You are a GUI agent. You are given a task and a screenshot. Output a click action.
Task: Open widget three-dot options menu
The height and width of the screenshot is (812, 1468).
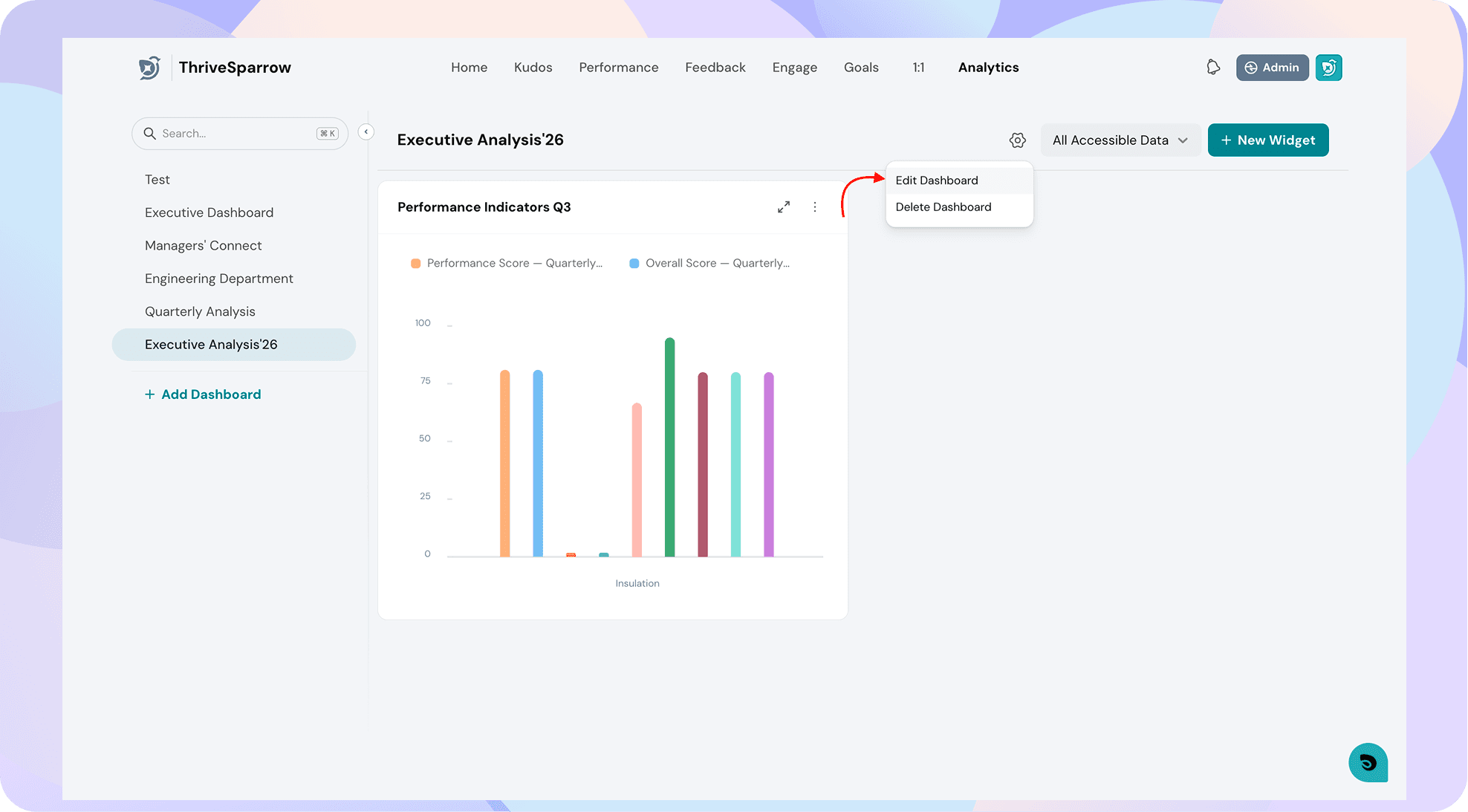pyautogui.click(x=815, y=207)
